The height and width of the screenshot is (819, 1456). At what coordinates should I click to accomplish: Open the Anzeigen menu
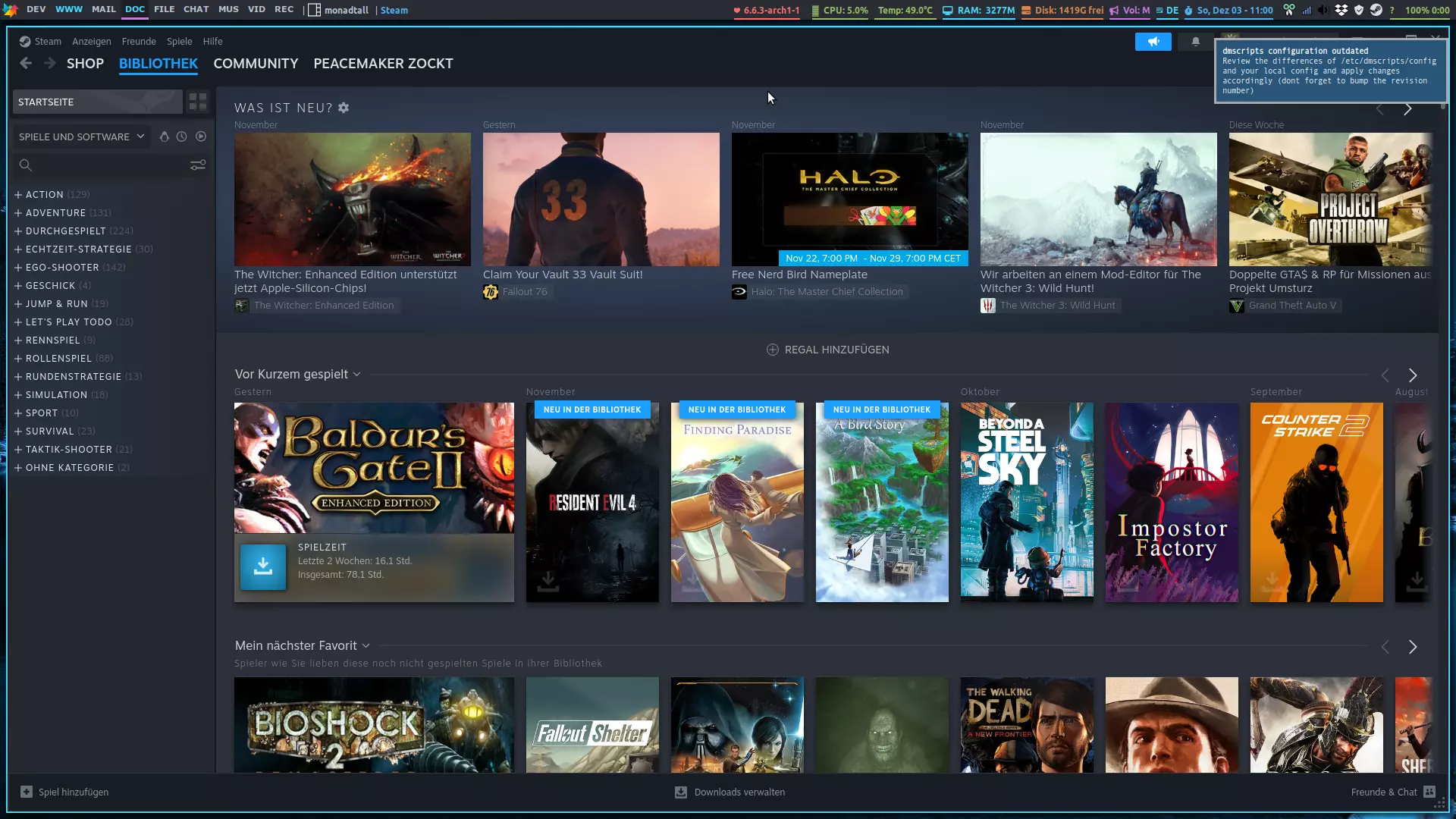coord(92,42)
